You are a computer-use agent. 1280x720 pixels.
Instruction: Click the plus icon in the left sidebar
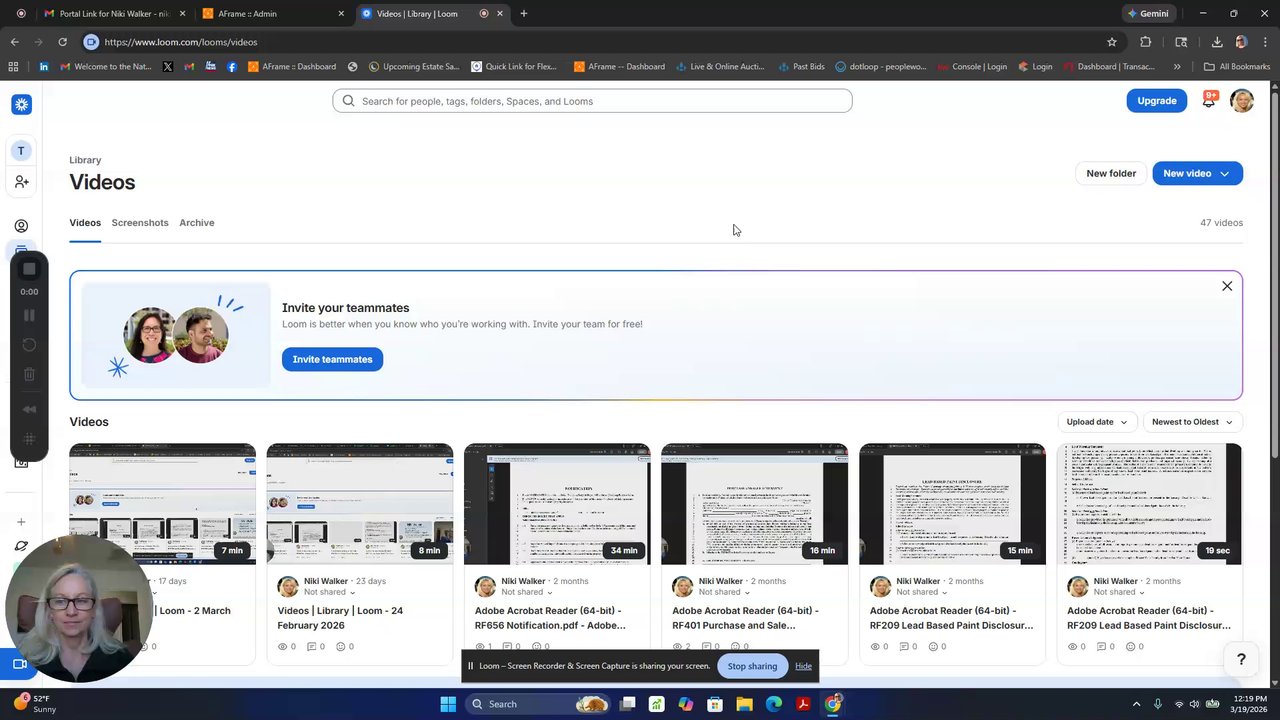click(x=21, y=522)
